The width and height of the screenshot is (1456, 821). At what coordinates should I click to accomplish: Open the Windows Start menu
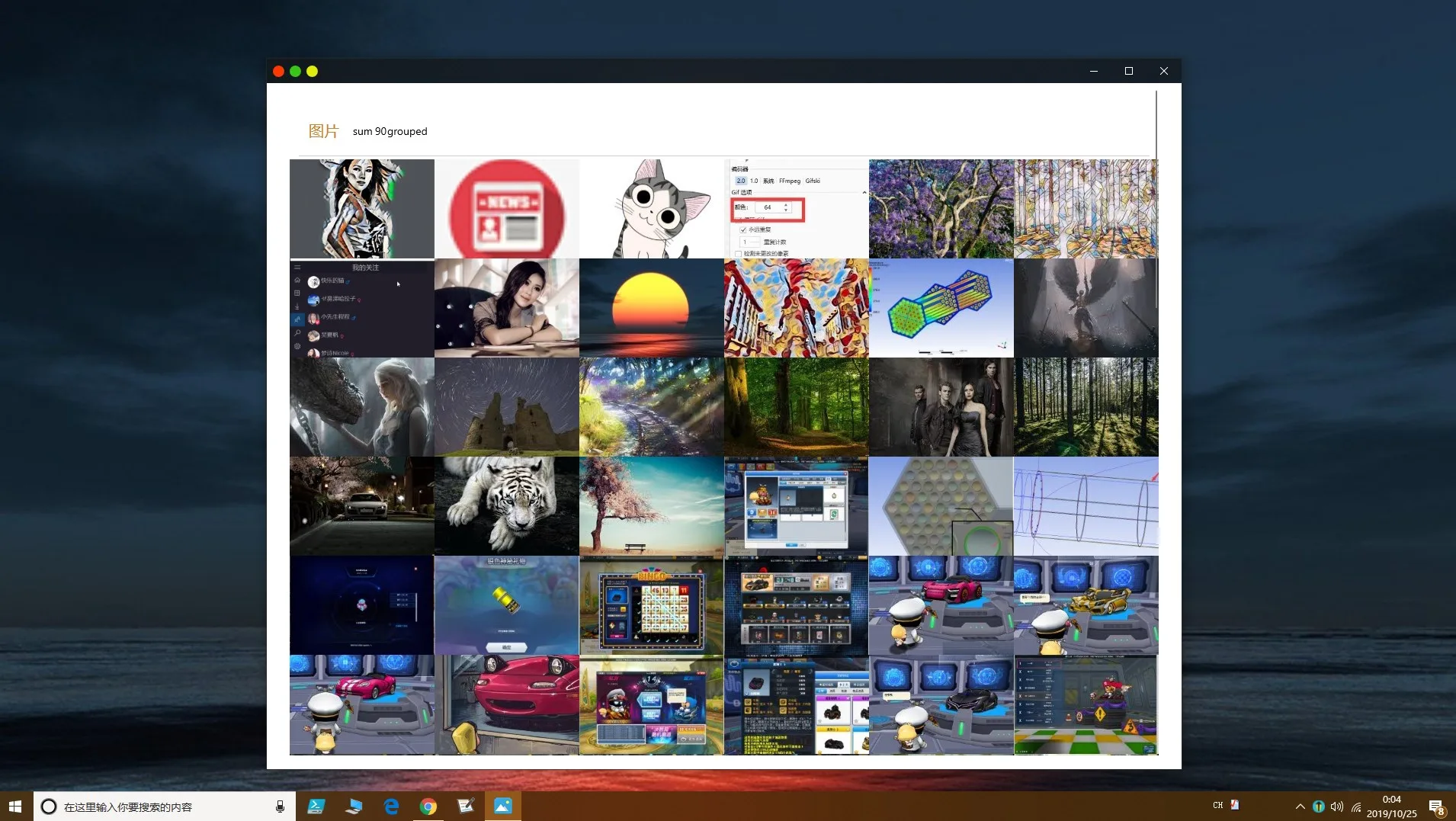[x=15, y=806]
